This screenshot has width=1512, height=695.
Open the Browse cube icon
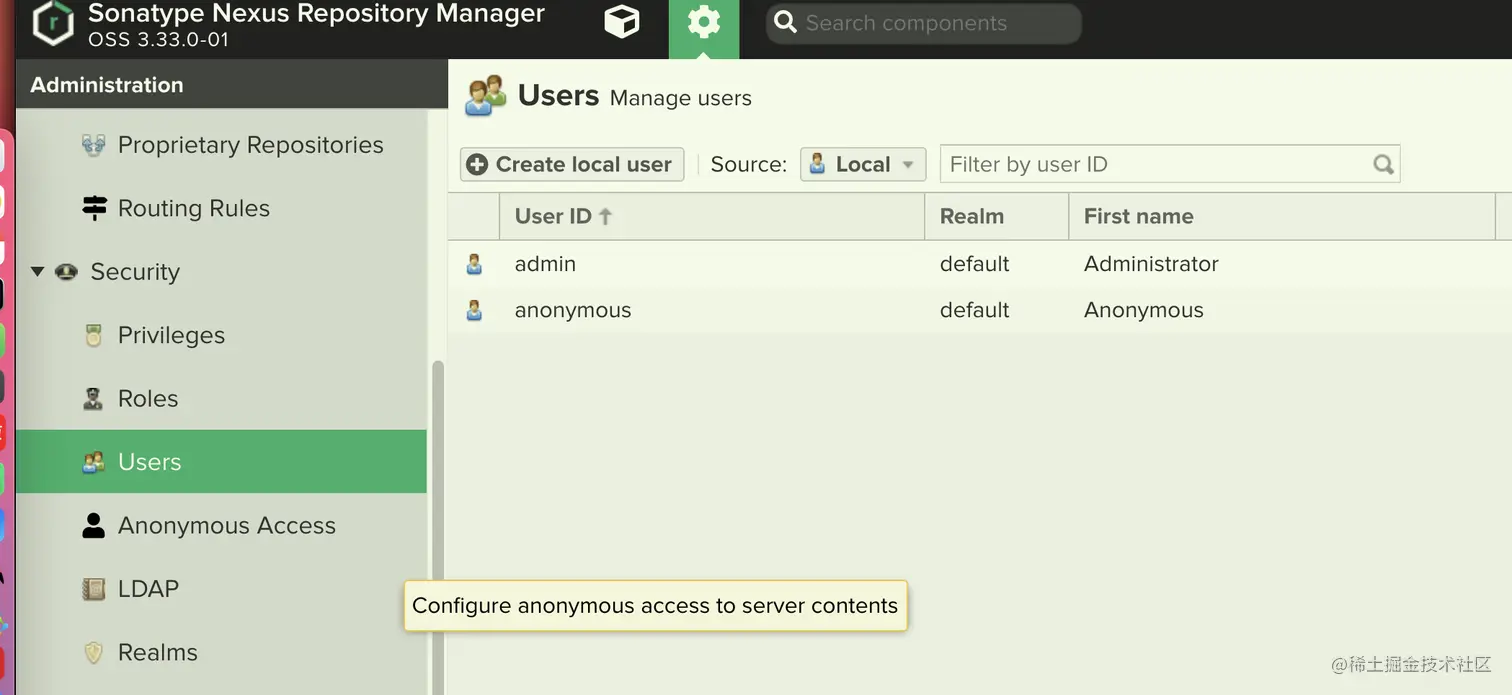click(621, 22)
